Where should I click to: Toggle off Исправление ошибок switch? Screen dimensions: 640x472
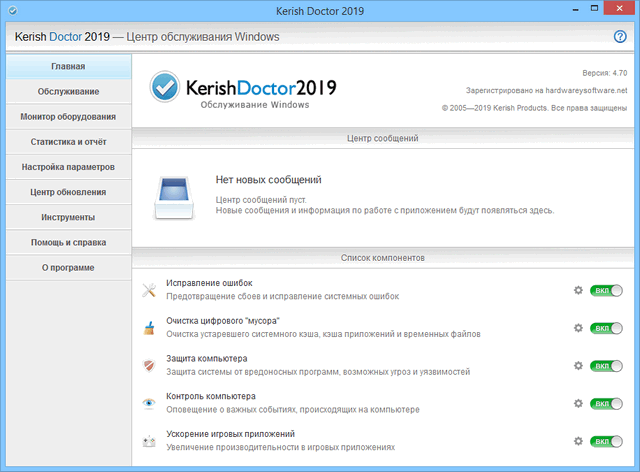pyautogui.click(x=606, y=290)
